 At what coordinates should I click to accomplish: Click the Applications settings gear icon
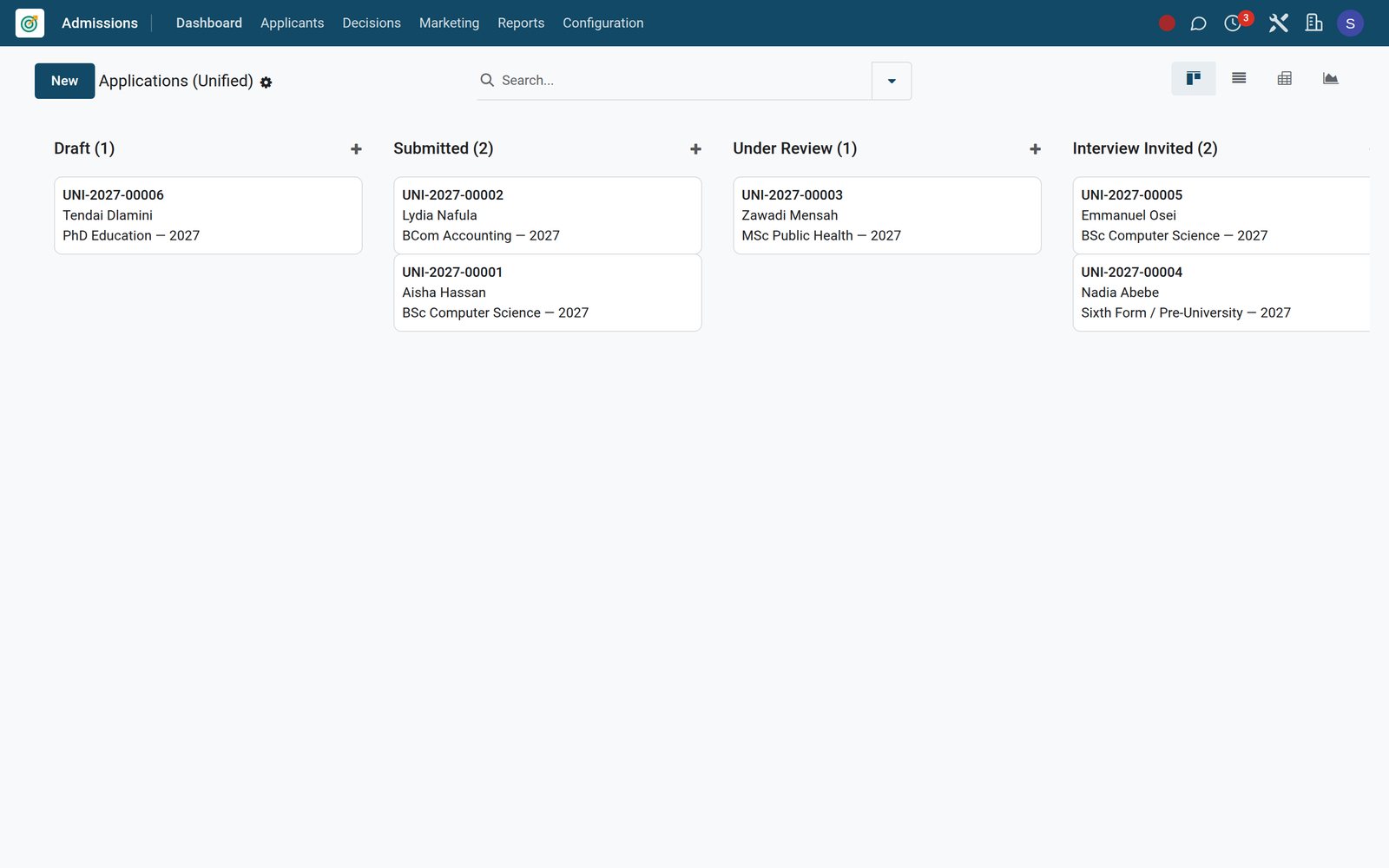click(266, 82)
